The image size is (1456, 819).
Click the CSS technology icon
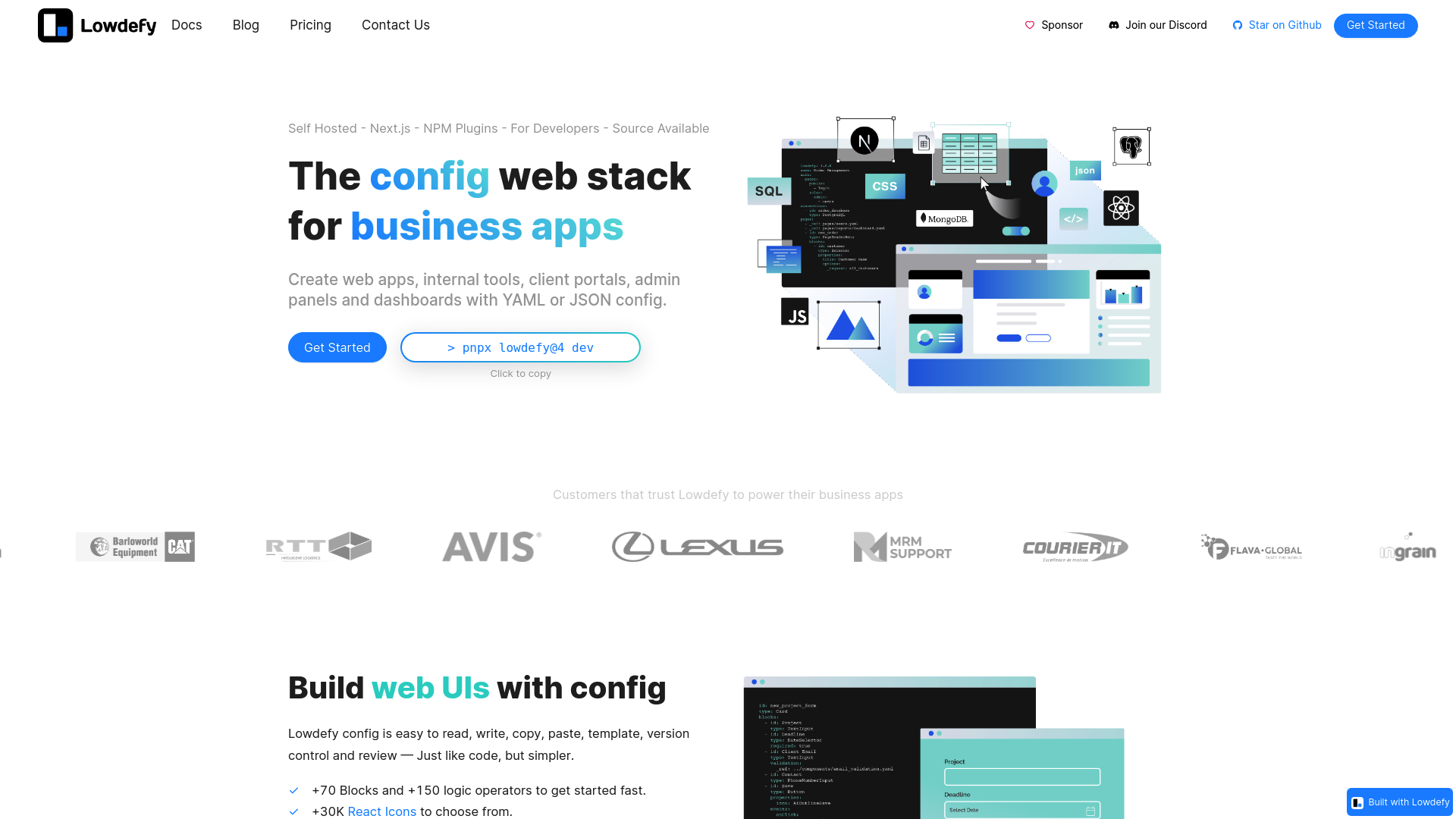click(x=883, y=186)
